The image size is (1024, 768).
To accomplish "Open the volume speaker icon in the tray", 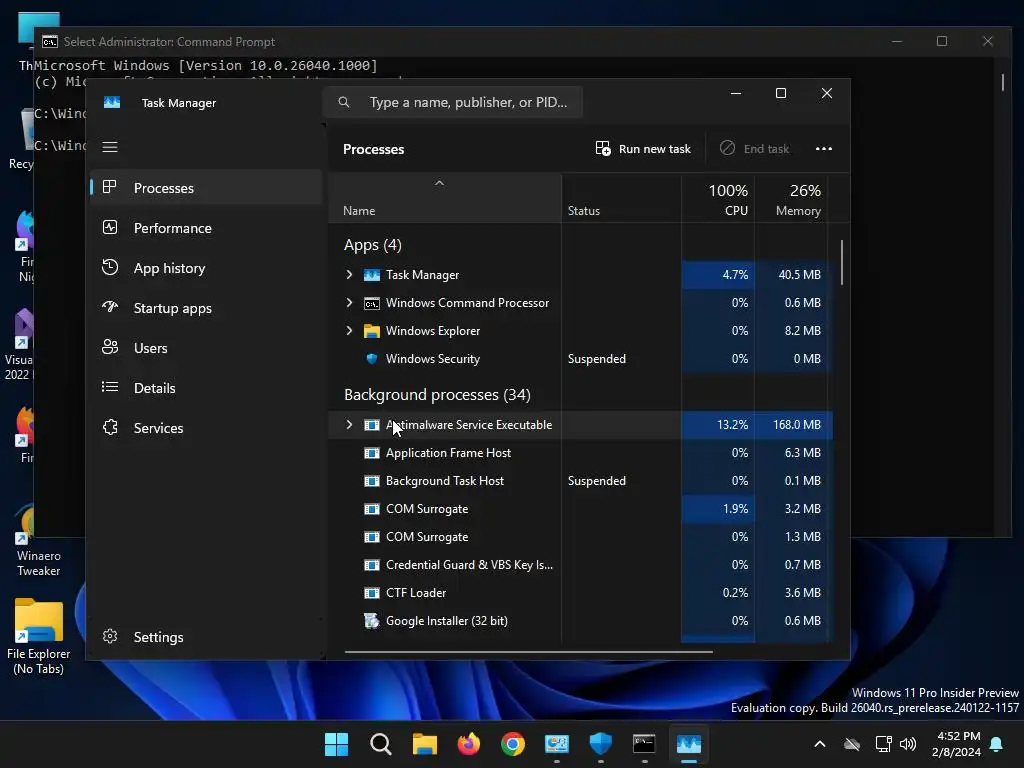I will [908, 744].
